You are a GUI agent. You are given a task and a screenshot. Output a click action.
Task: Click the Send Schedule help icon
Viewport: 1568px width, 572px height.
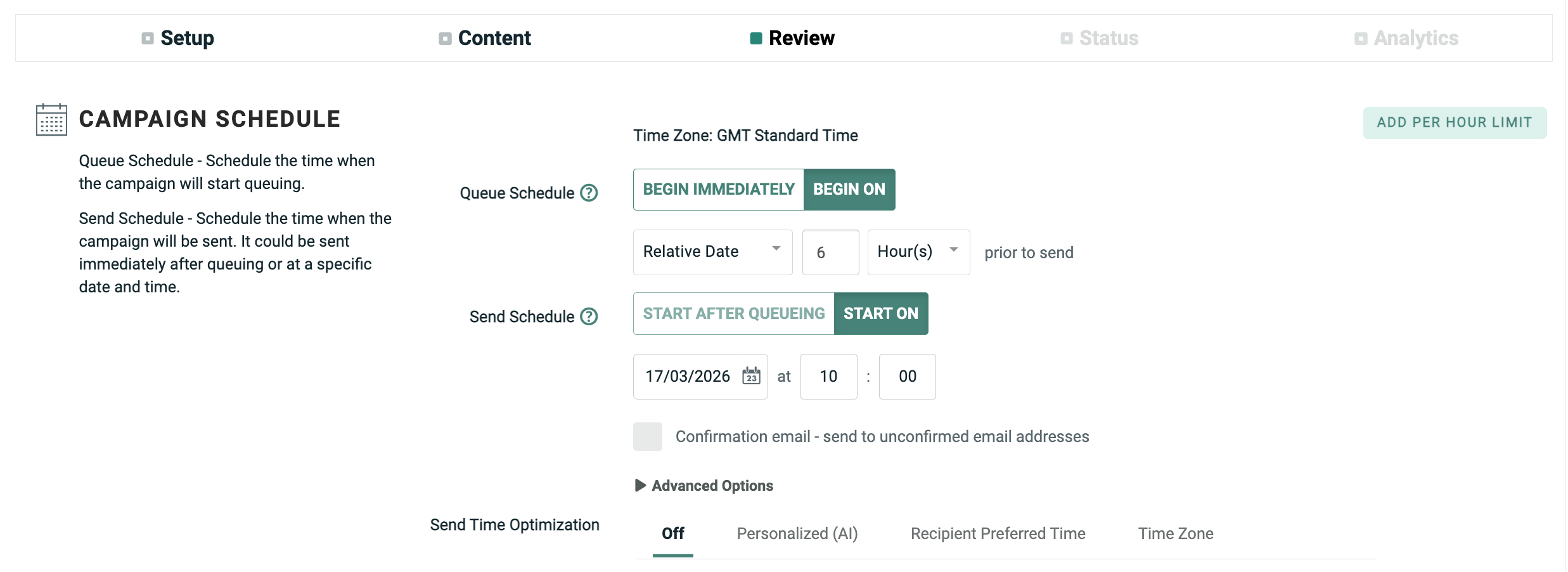(x=589, y=316)
